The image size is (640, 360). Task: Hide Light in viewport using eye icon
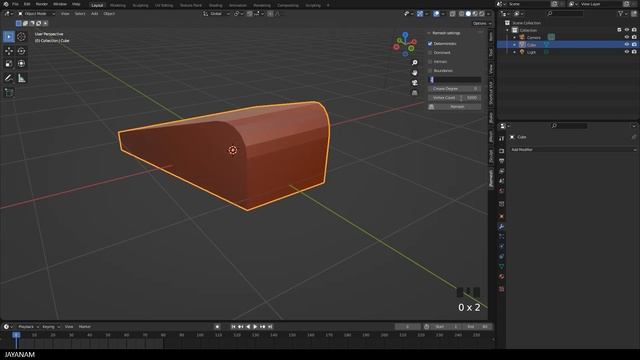(627, 52)
